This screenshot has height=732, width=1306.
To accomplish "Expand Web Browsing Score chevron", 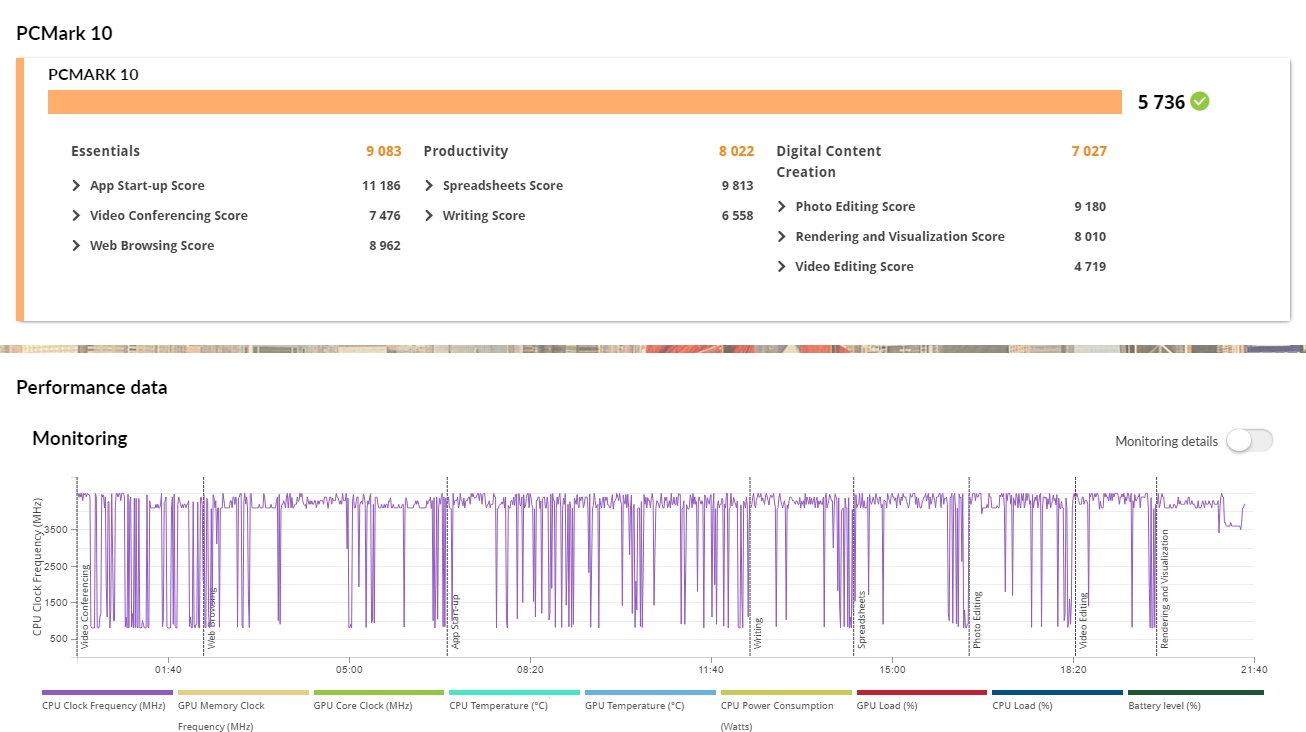I will pyautogui.click(x=77, y=246).
